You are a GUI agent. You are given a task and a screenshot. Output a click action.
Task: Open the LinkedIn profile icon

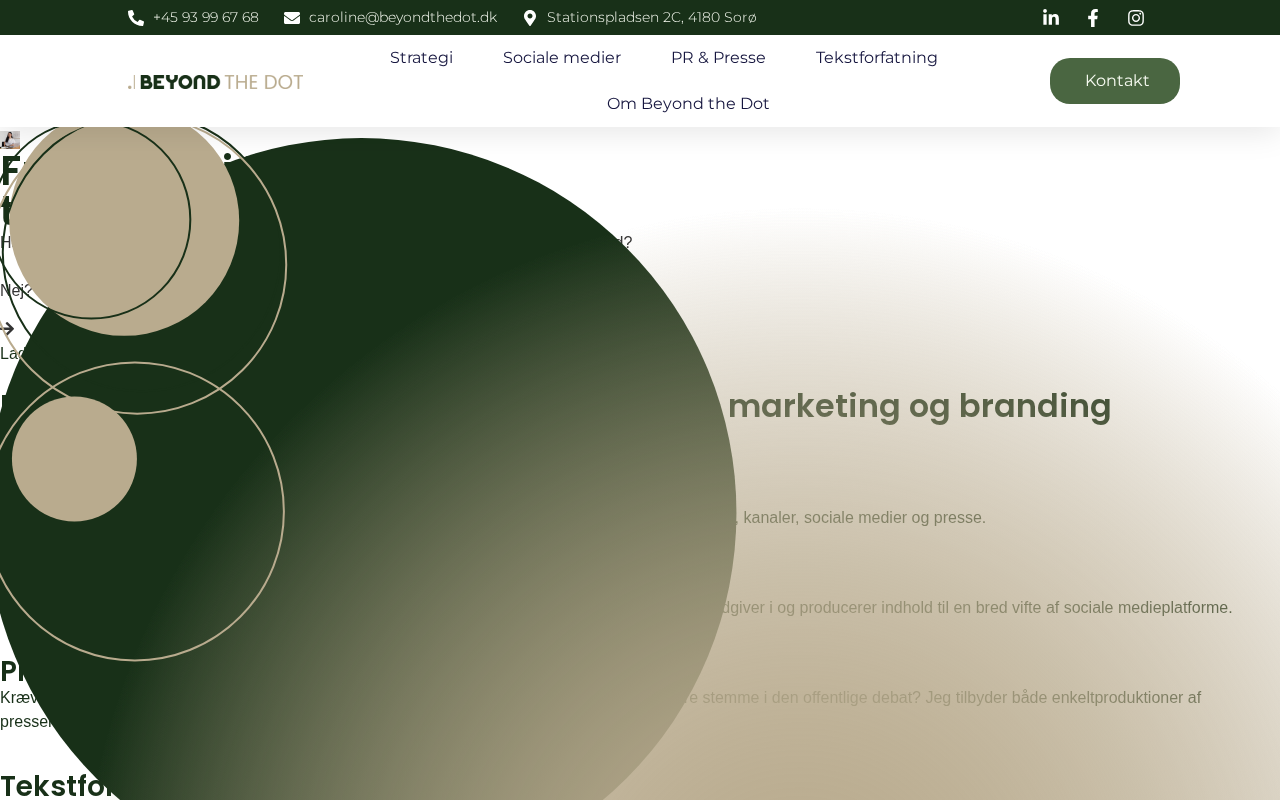pyautogui.click(x=1051, y=17)
